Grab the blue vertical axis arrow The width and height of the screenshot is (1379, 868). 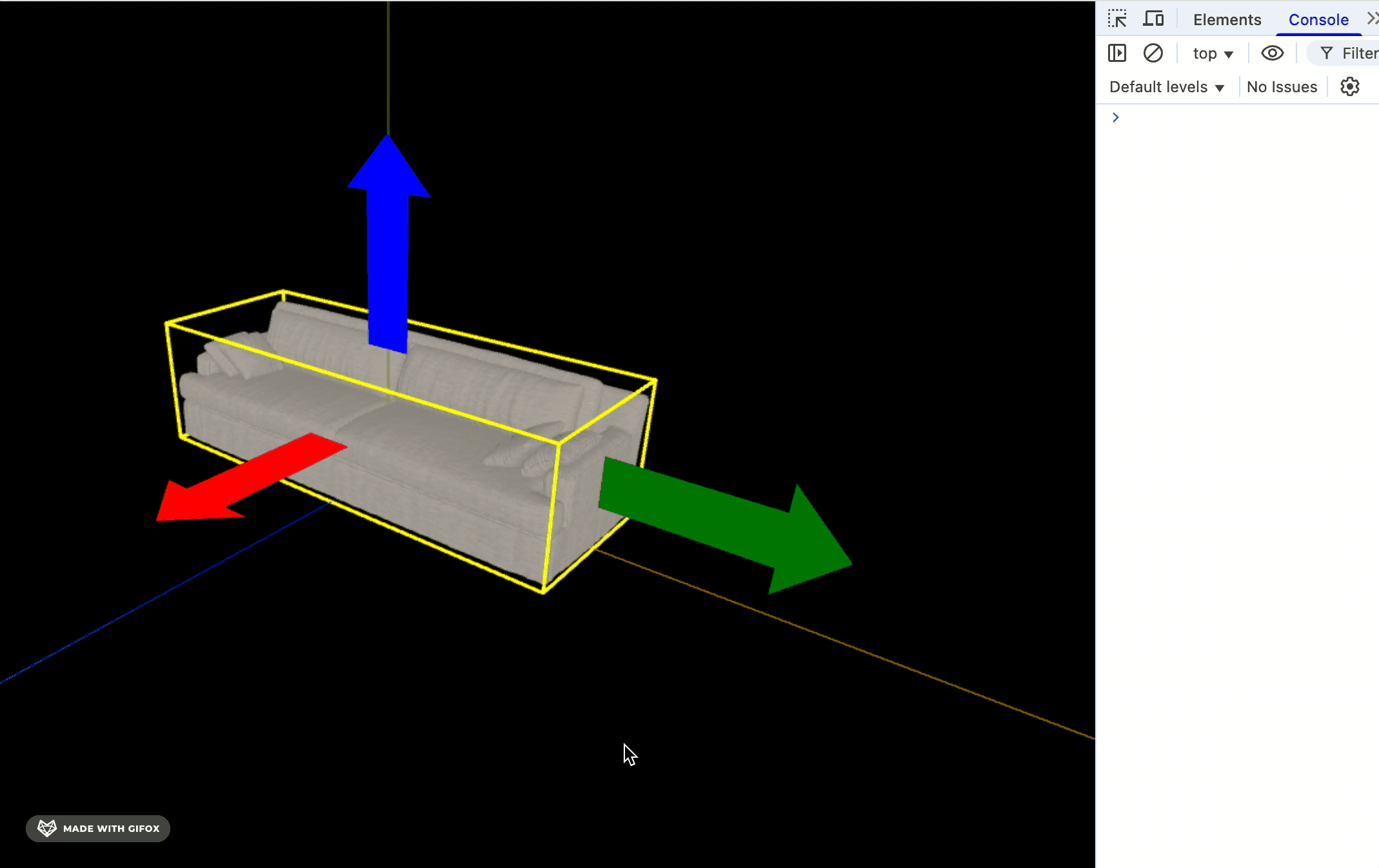coord(388,244)
